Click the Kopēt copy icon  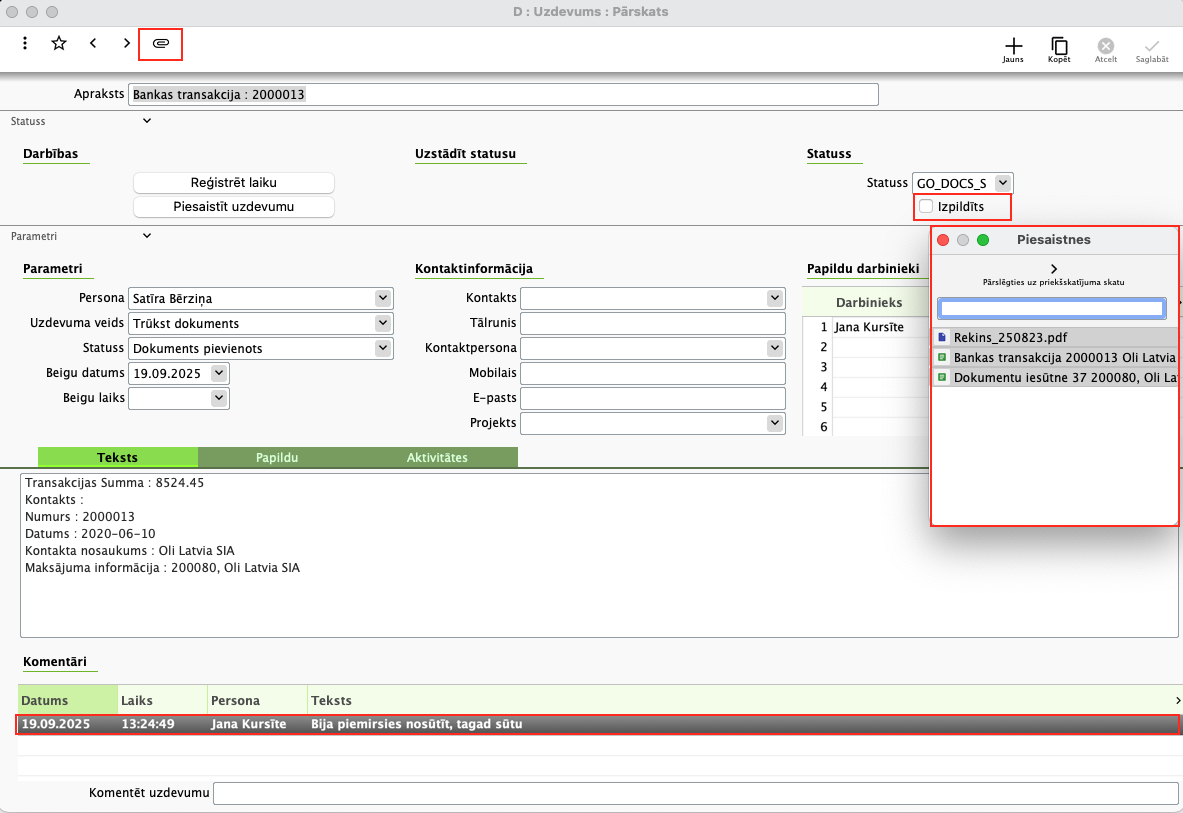click(1059, 46)
